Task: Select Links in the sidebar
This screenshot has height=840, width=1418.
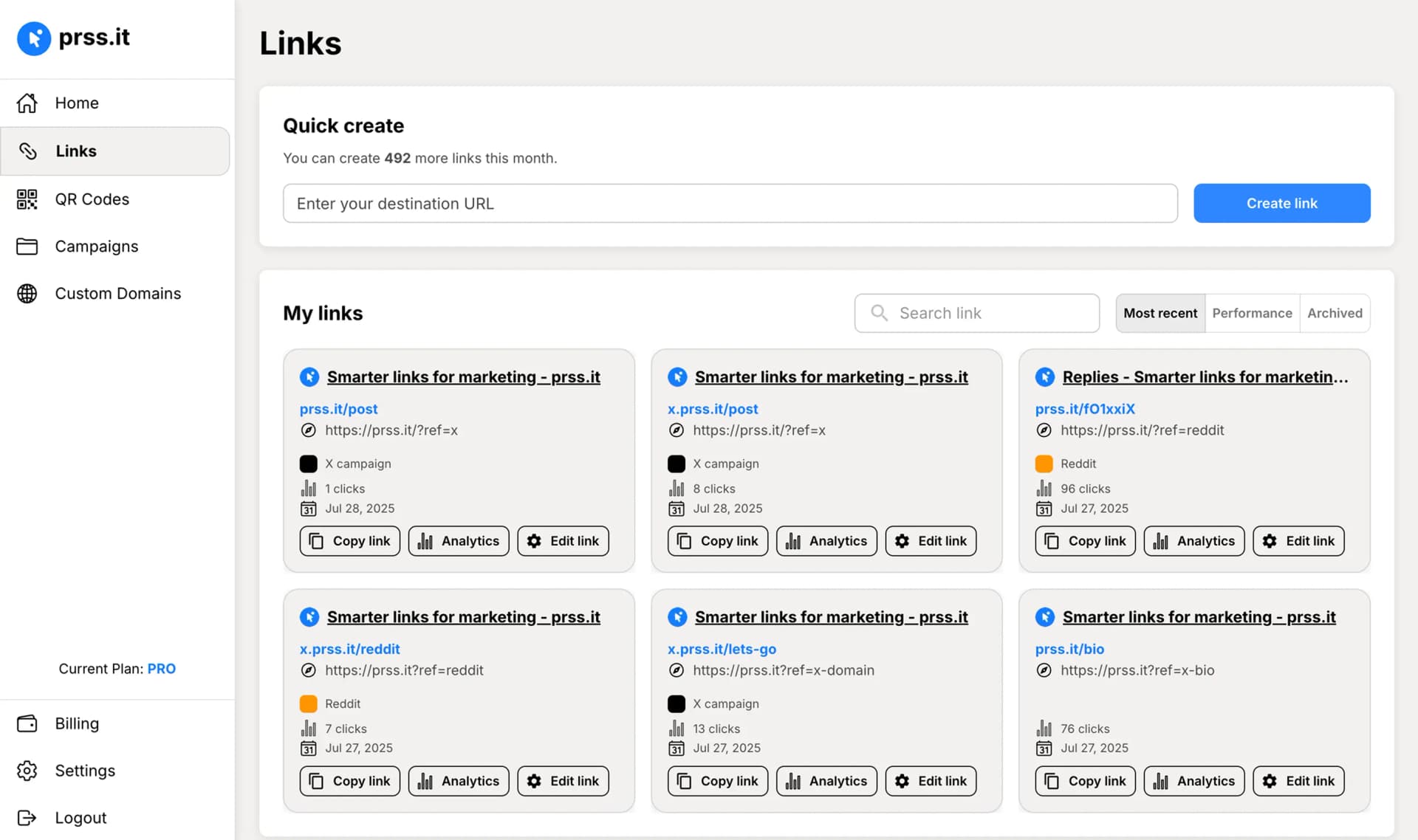Action: 114,151
